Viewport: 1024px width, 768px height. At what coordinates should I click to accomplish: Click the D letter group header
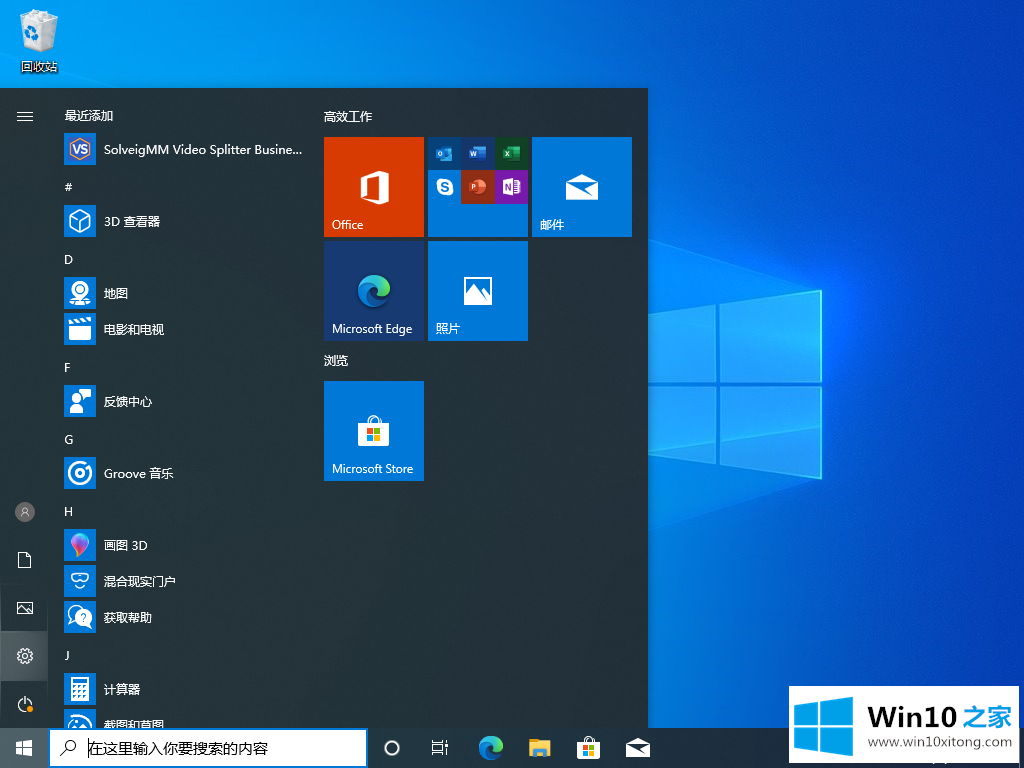[x=68, y=259]
